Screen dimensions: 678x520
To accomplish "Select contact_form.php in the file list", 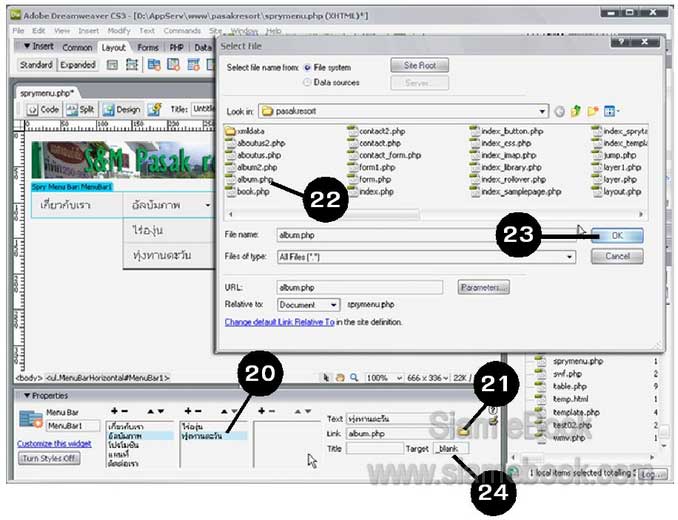I will coord(384,155).
